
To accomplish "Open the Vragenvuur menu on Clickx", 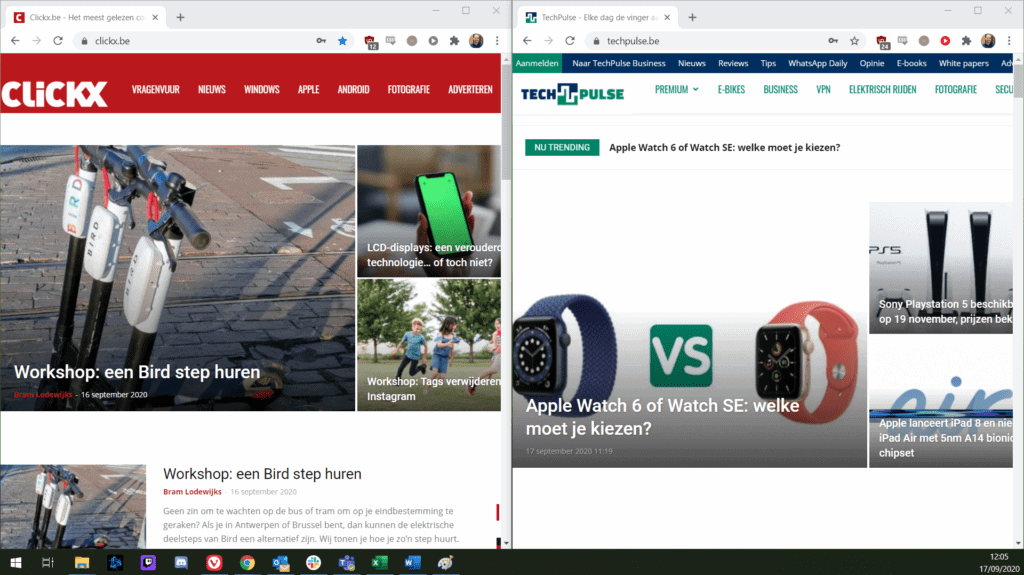I will [x=155, y=90].
